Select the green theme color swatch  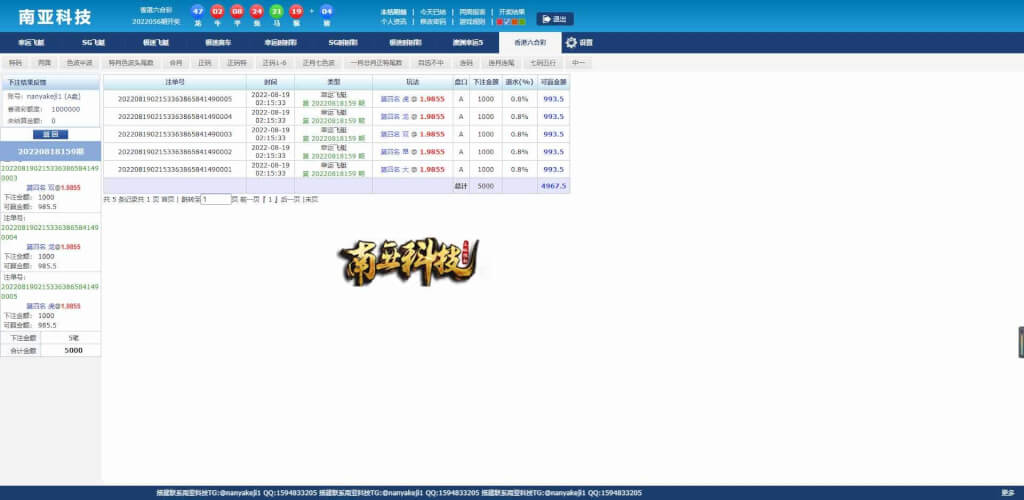(522, 22)
